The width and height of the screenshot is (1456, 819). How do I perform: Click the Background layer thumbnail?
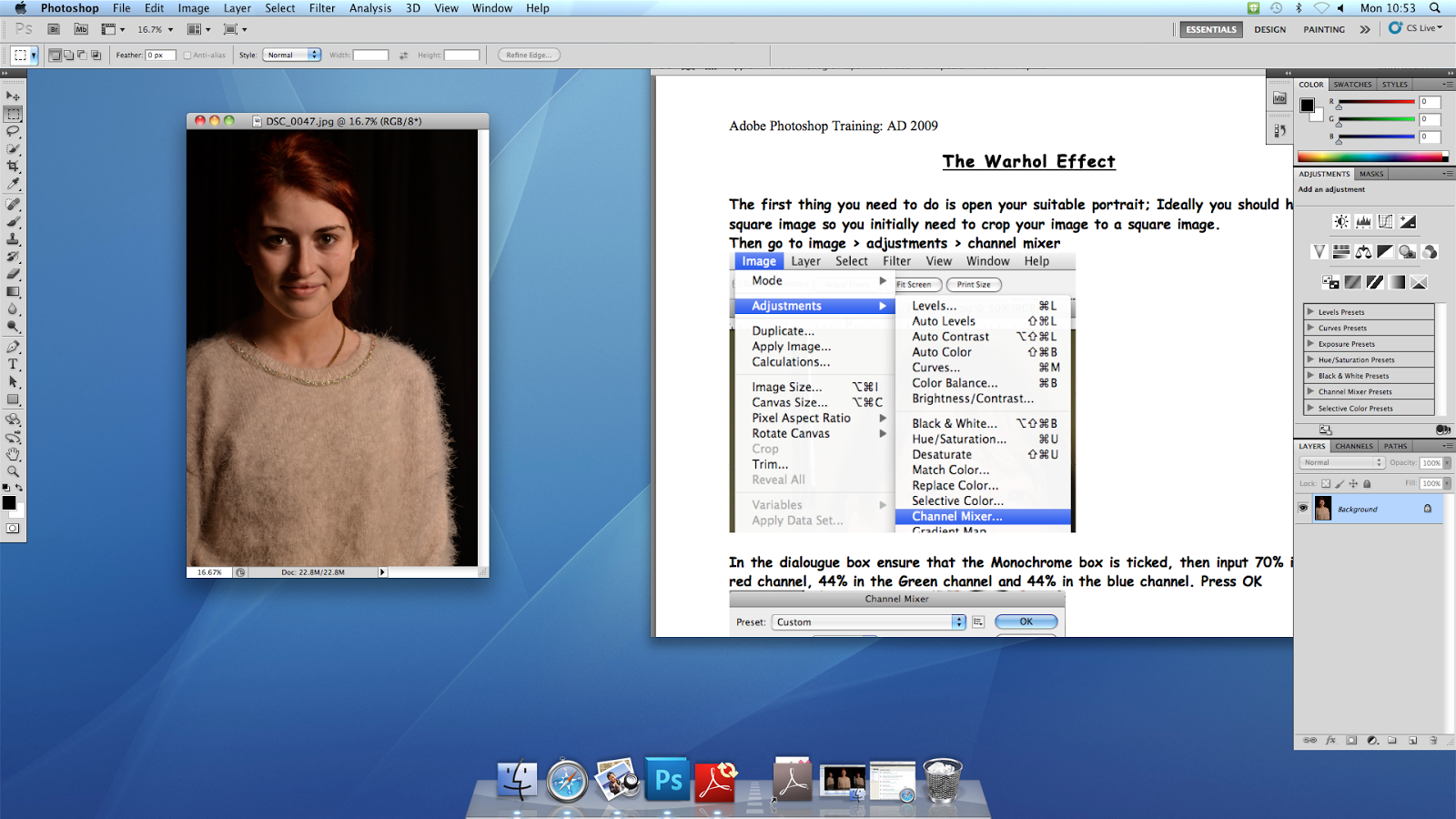pos(1323,509)
